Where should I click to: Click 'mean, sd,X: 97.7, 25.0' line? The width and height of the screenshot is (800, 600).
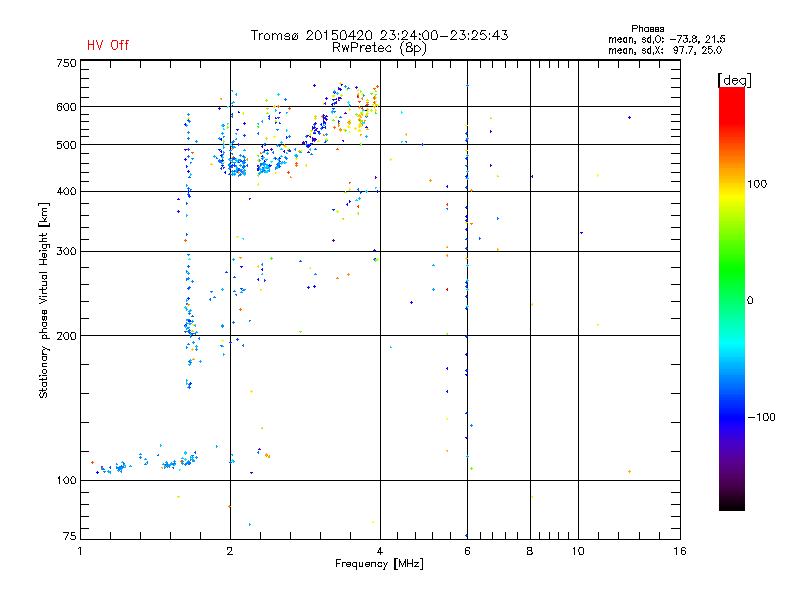pyautogui.click(x=665, y=50)
